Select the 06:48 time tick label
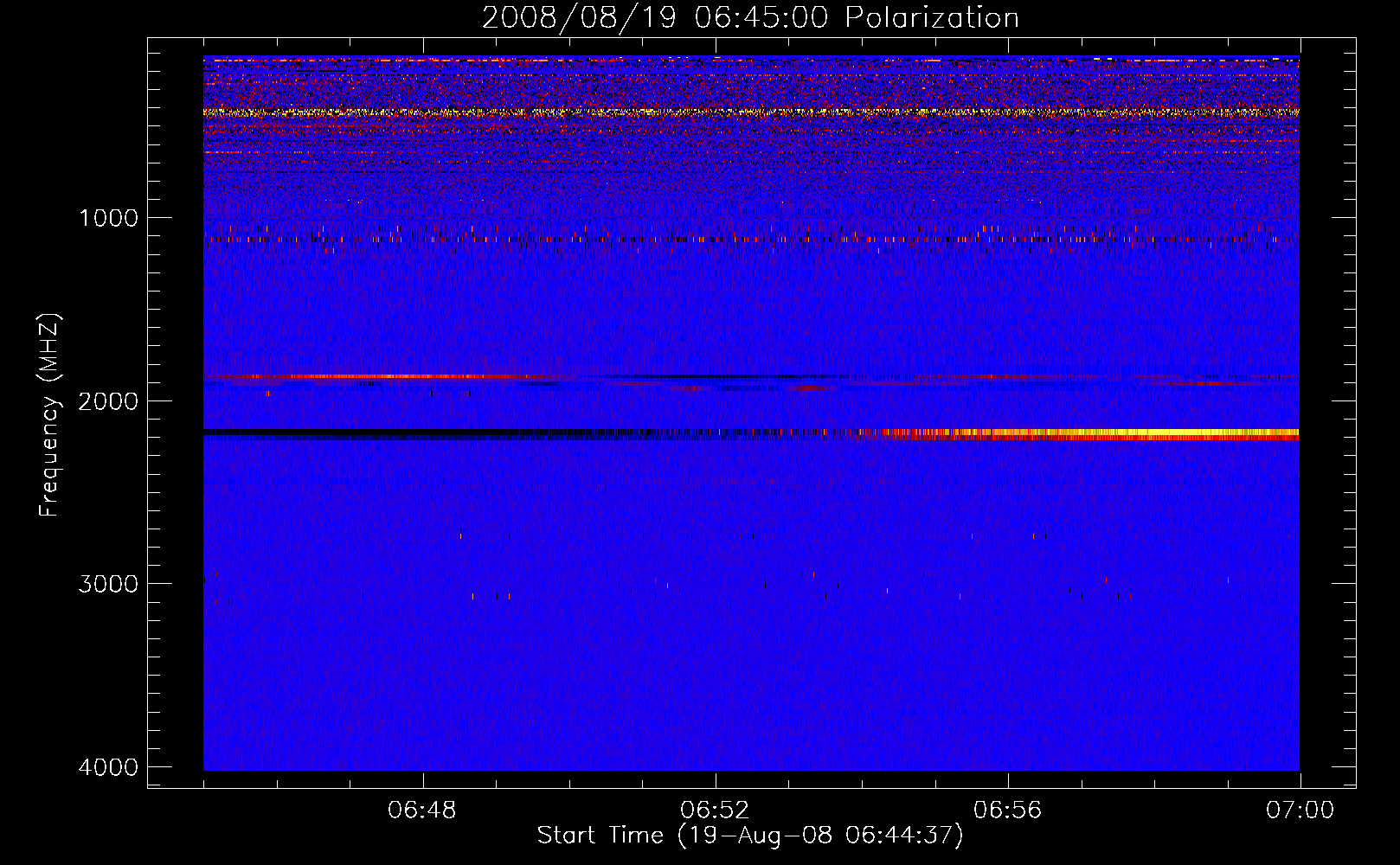1400x865 pixels. pyautogui.click(x=422, y=811)
